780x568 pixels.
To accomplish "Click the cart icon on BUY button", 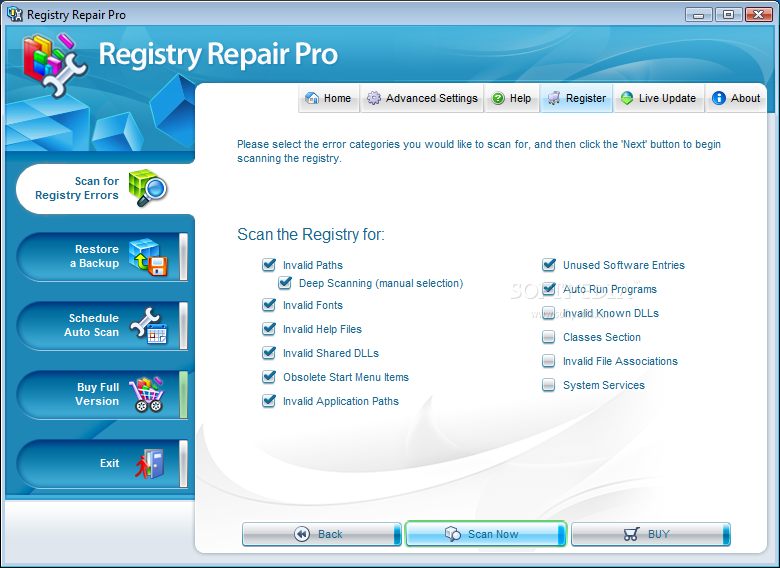I will tap(631, 534).
